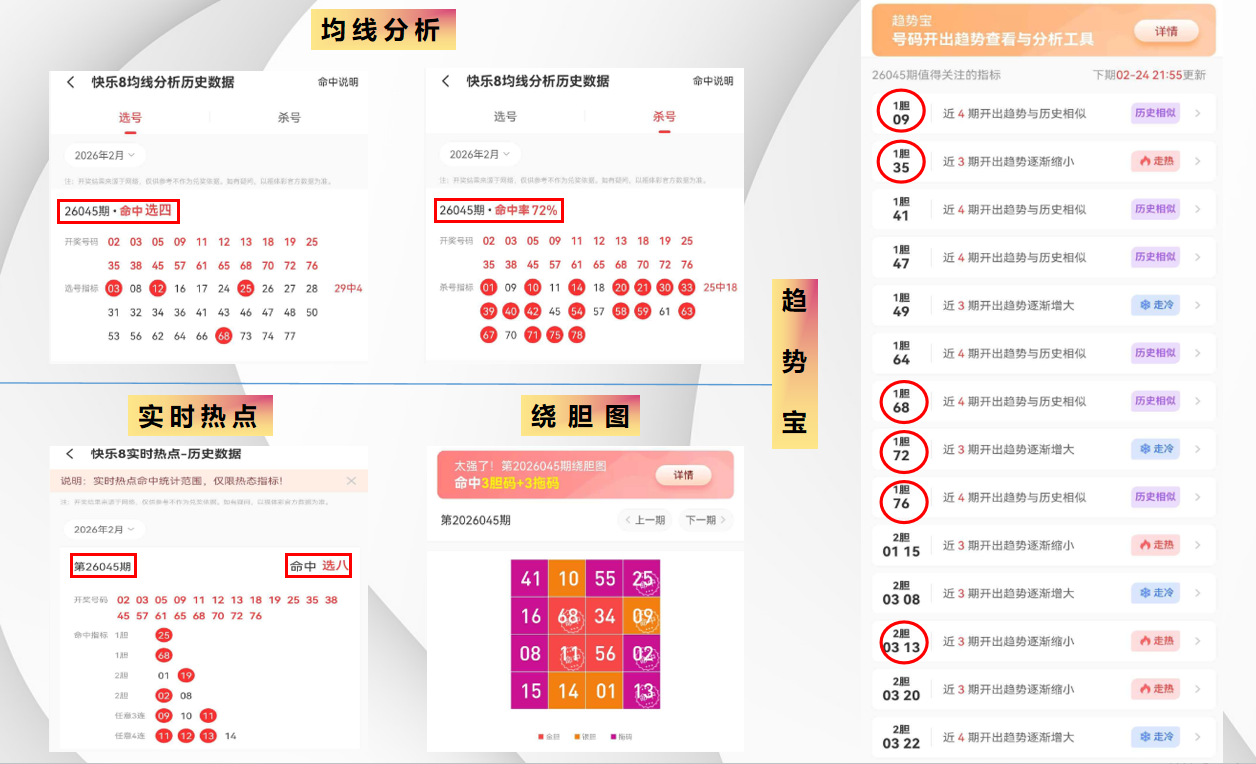Open arrow for 1胆 35 indicator row
This screenshot has height=764, width=1256.
coord(1198,161)
